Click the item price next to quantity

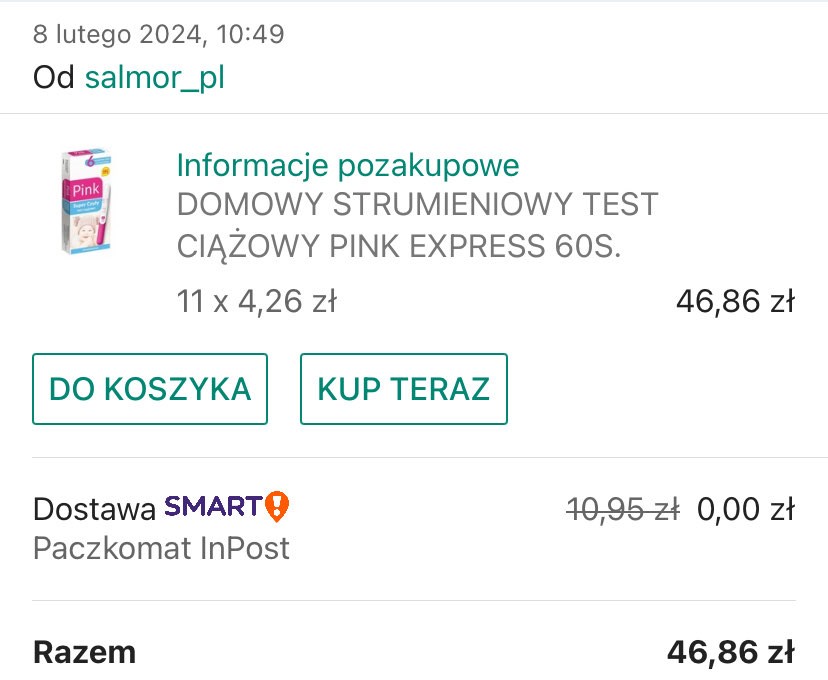pos(735,300)
